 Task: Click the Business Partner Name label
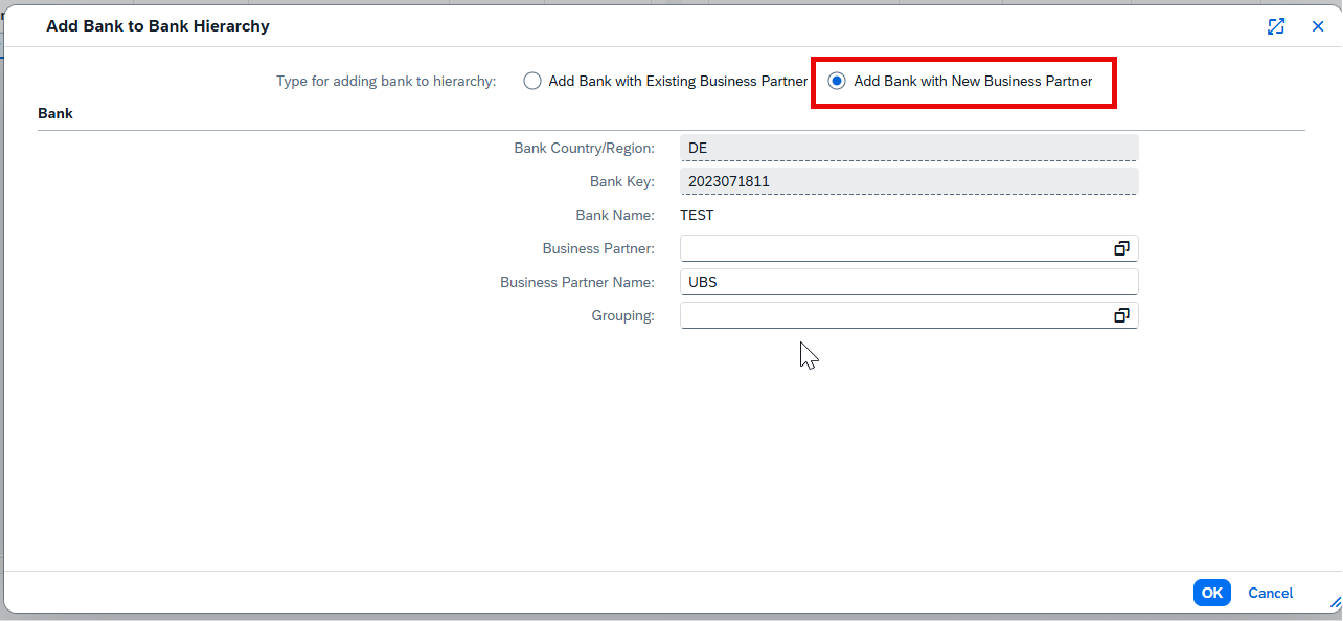coord(577,282)
